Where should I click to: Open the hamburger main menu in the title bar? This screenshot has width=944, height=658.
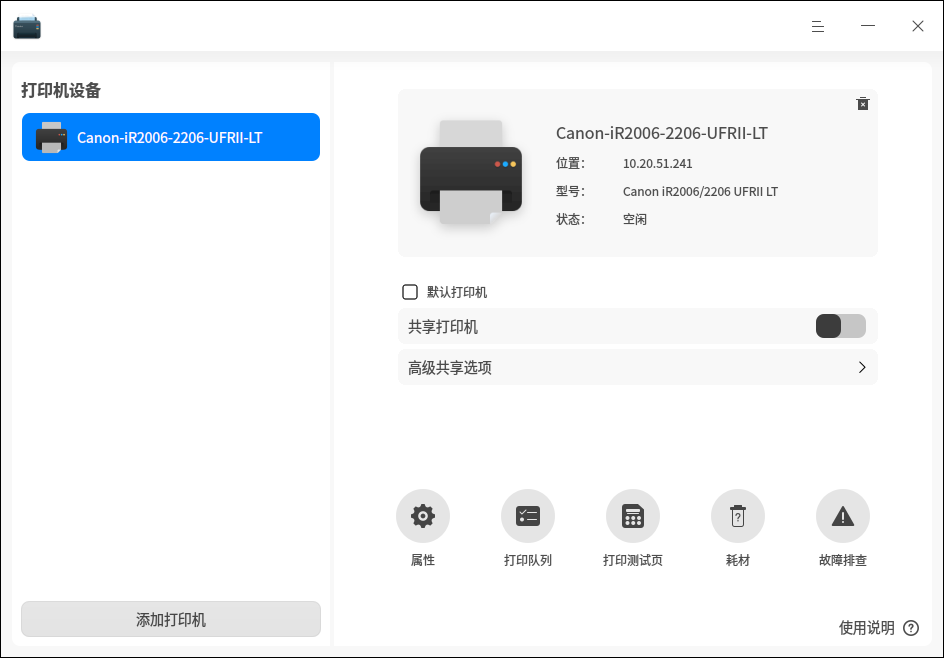tap(818, 26)
